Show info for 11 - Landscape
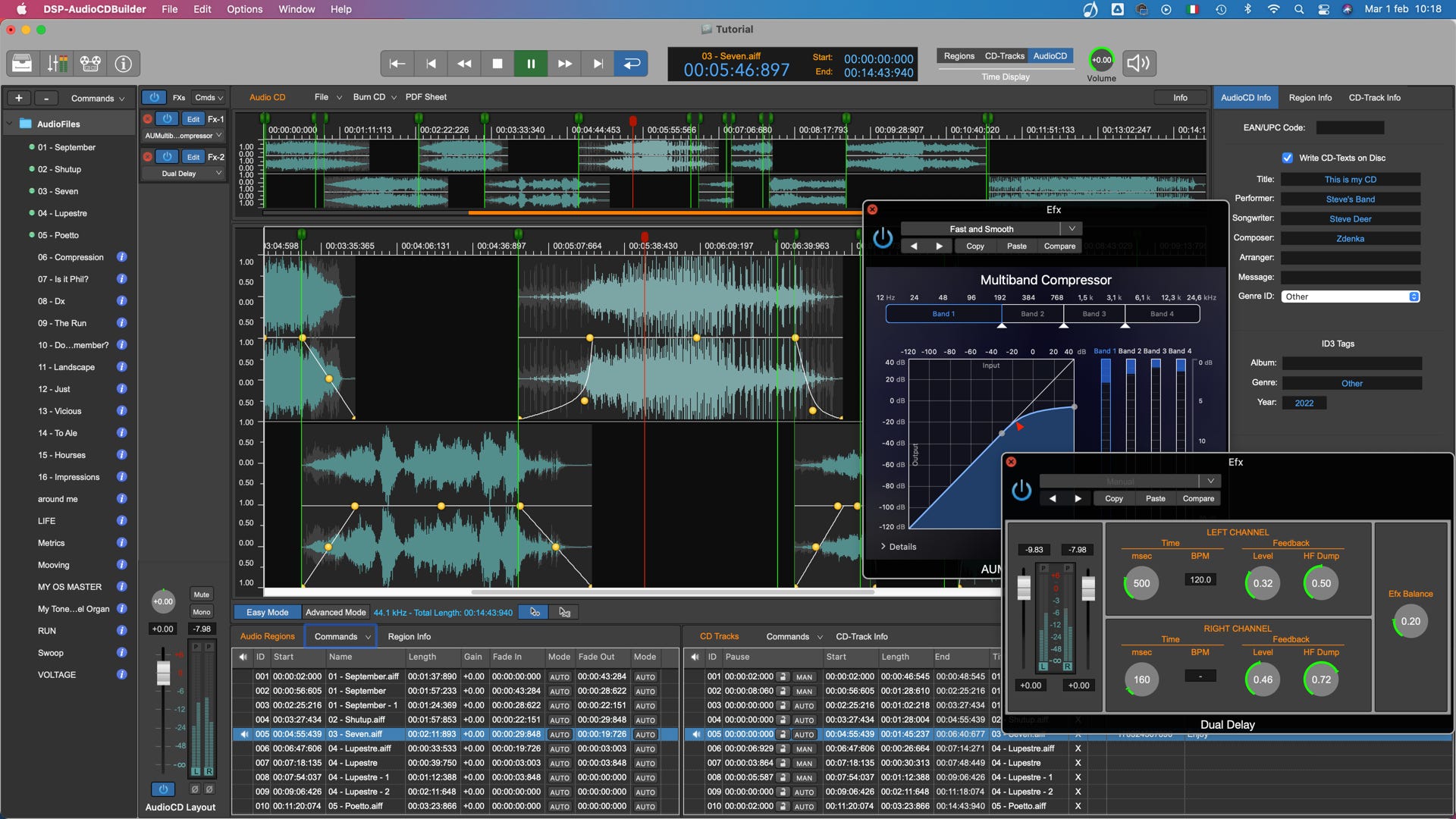The width and height of the screenshot is (1456, 819). point(121,367)
